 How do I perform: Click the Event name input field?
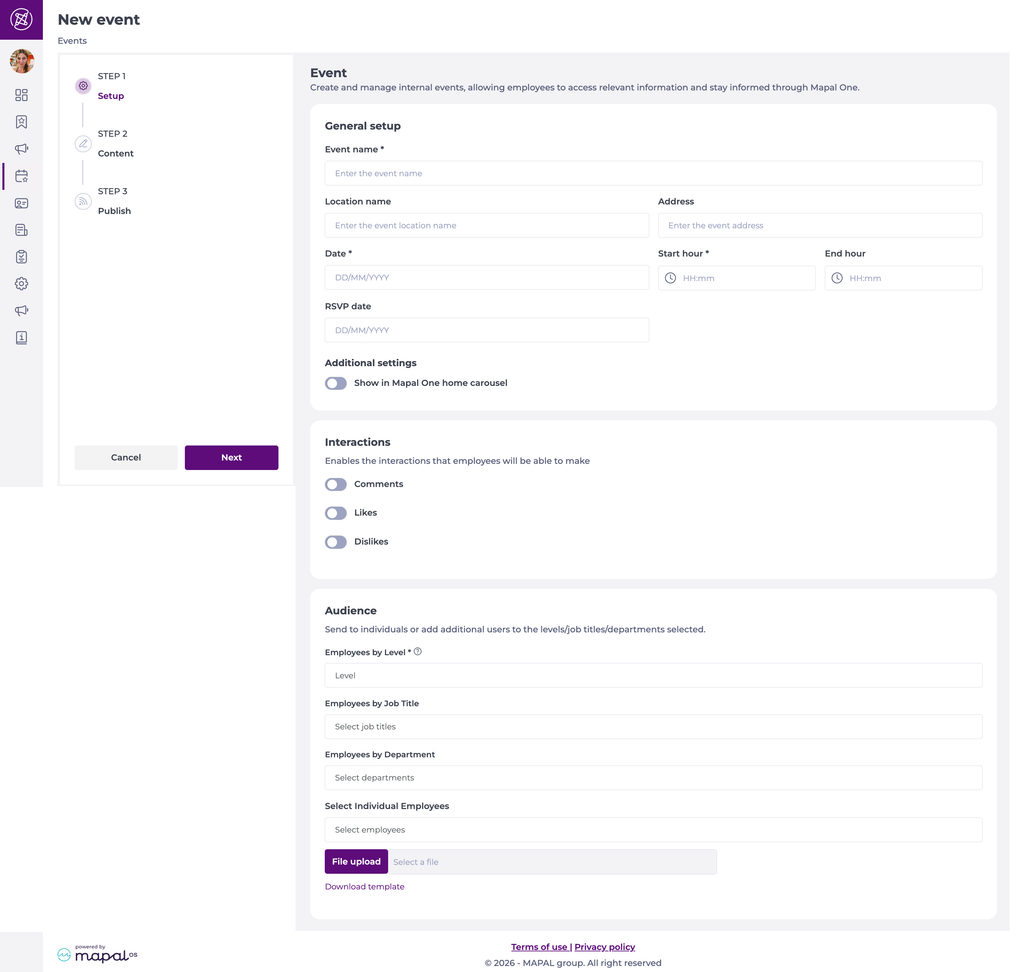pyautogui.click(x=653, y=173)
